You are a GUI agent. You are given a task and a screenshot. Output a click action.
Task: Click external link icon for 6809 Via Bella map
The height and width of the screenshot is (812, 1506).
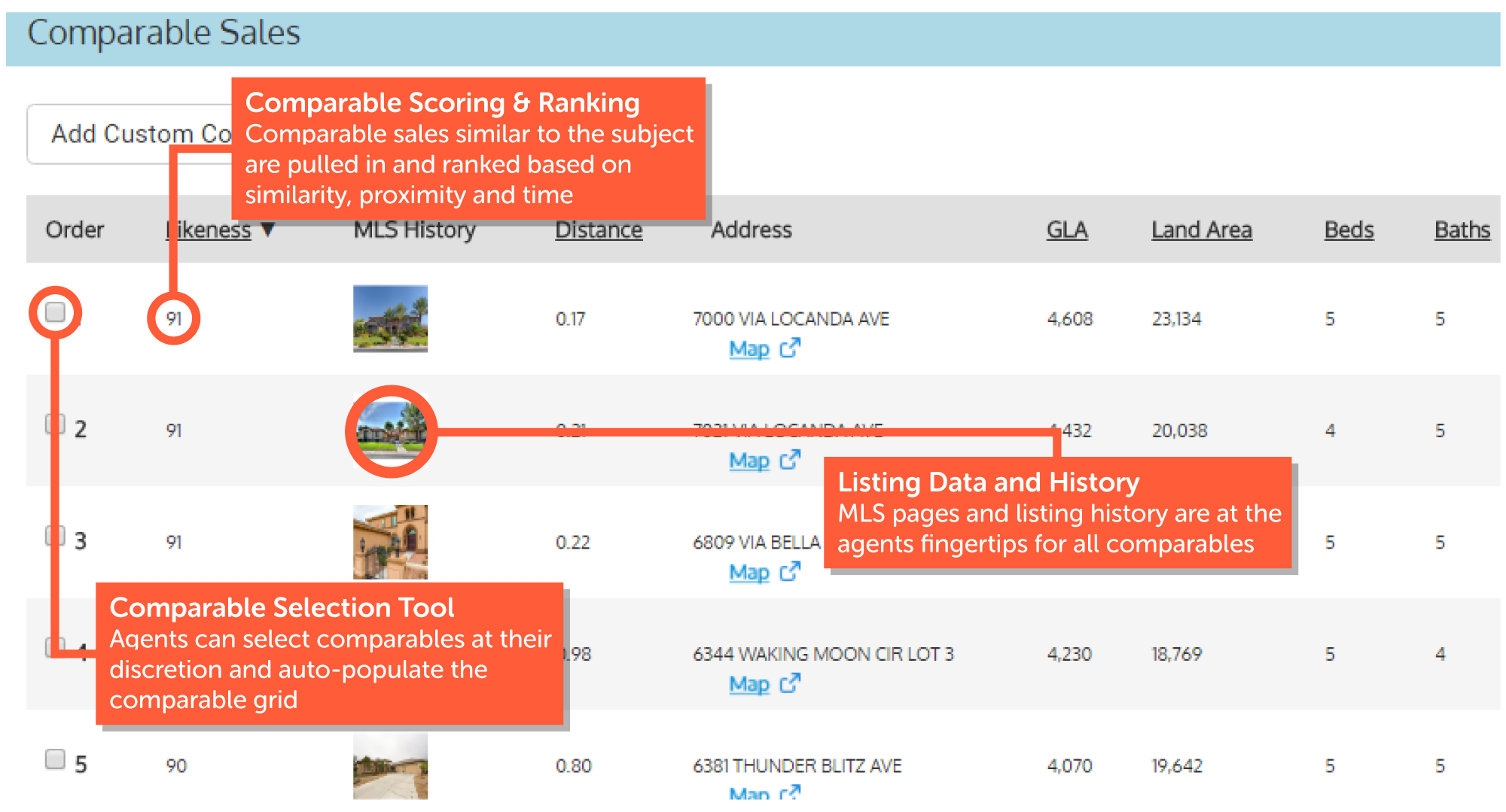pos(790,572)
